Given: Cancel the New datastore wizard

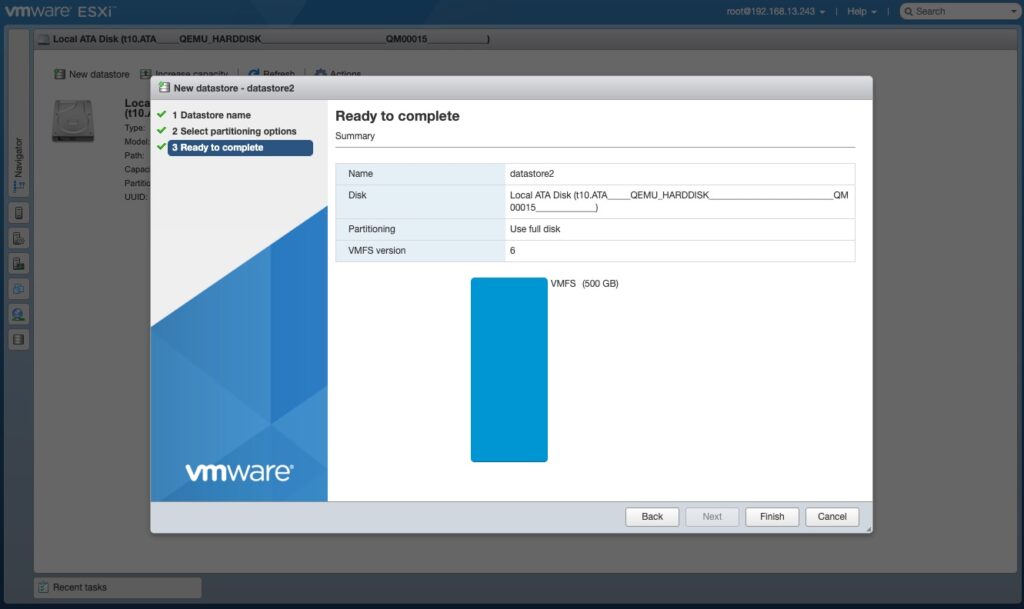Looking at the screenshot, I should click(832, 516).
